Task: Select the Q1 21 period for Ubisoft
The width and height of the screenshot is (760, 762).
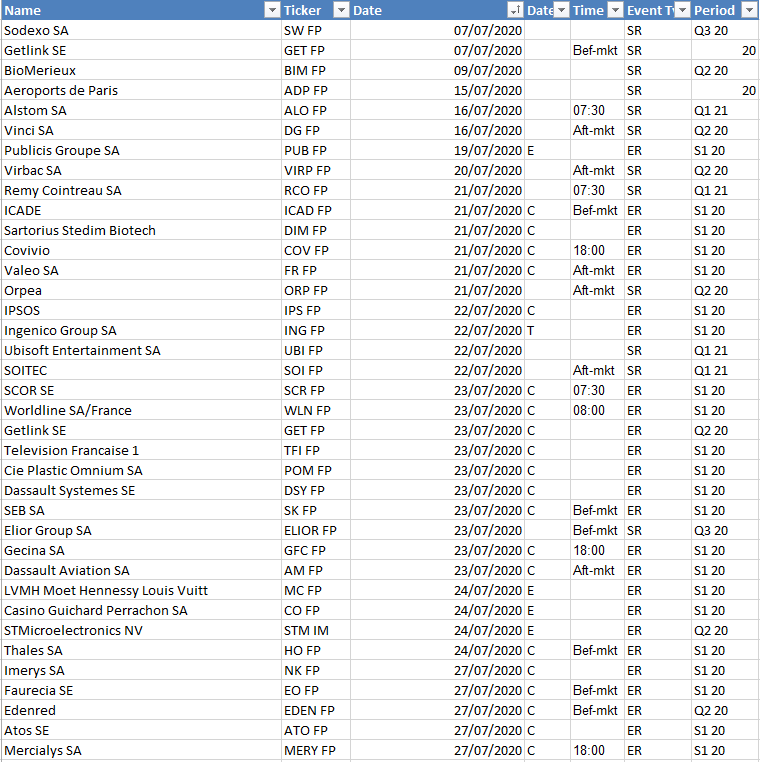Action: (x=725, y=350)
